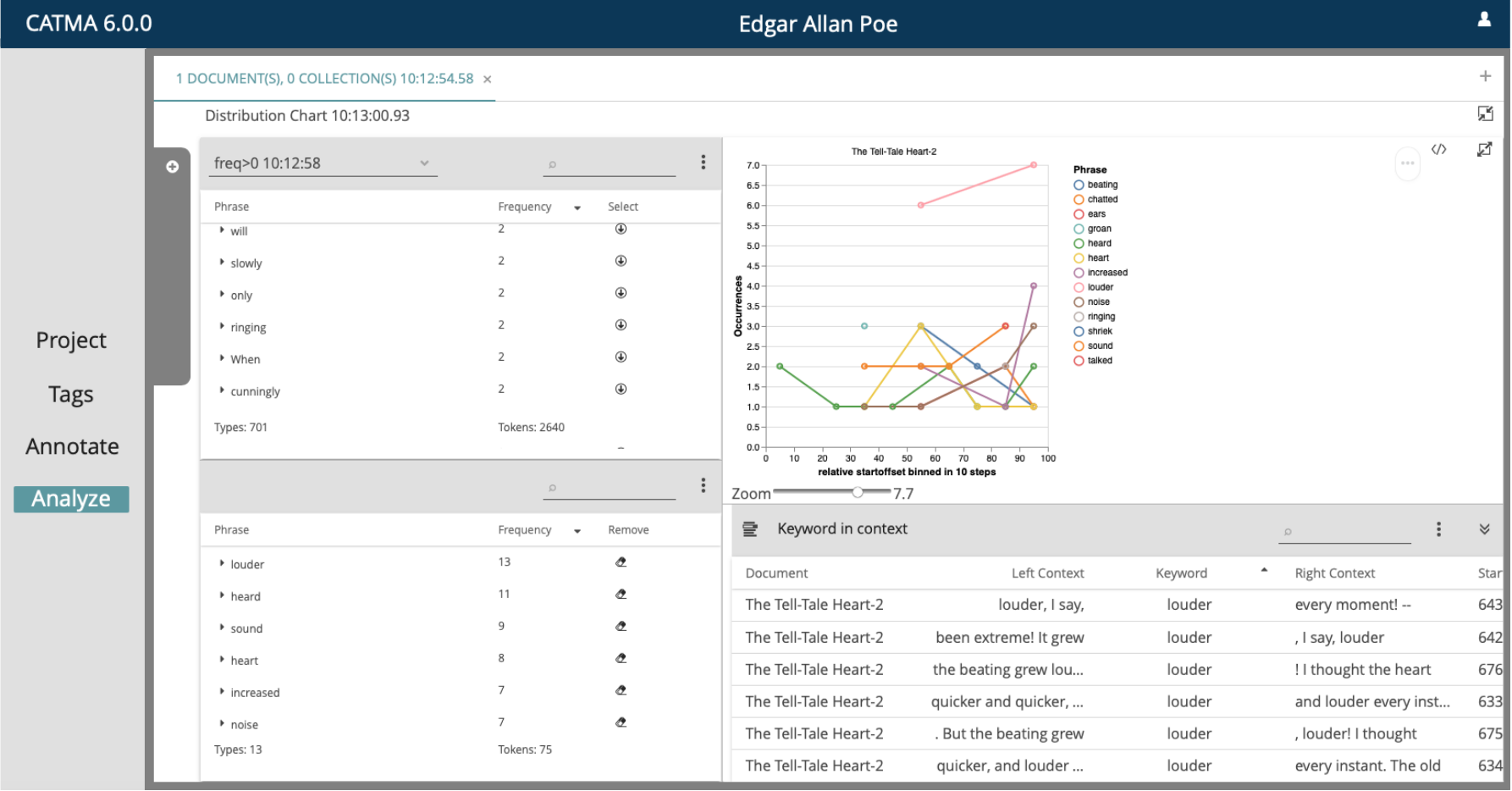
Task: Click the chart code view icon
Action: [x=1438, y=149]
